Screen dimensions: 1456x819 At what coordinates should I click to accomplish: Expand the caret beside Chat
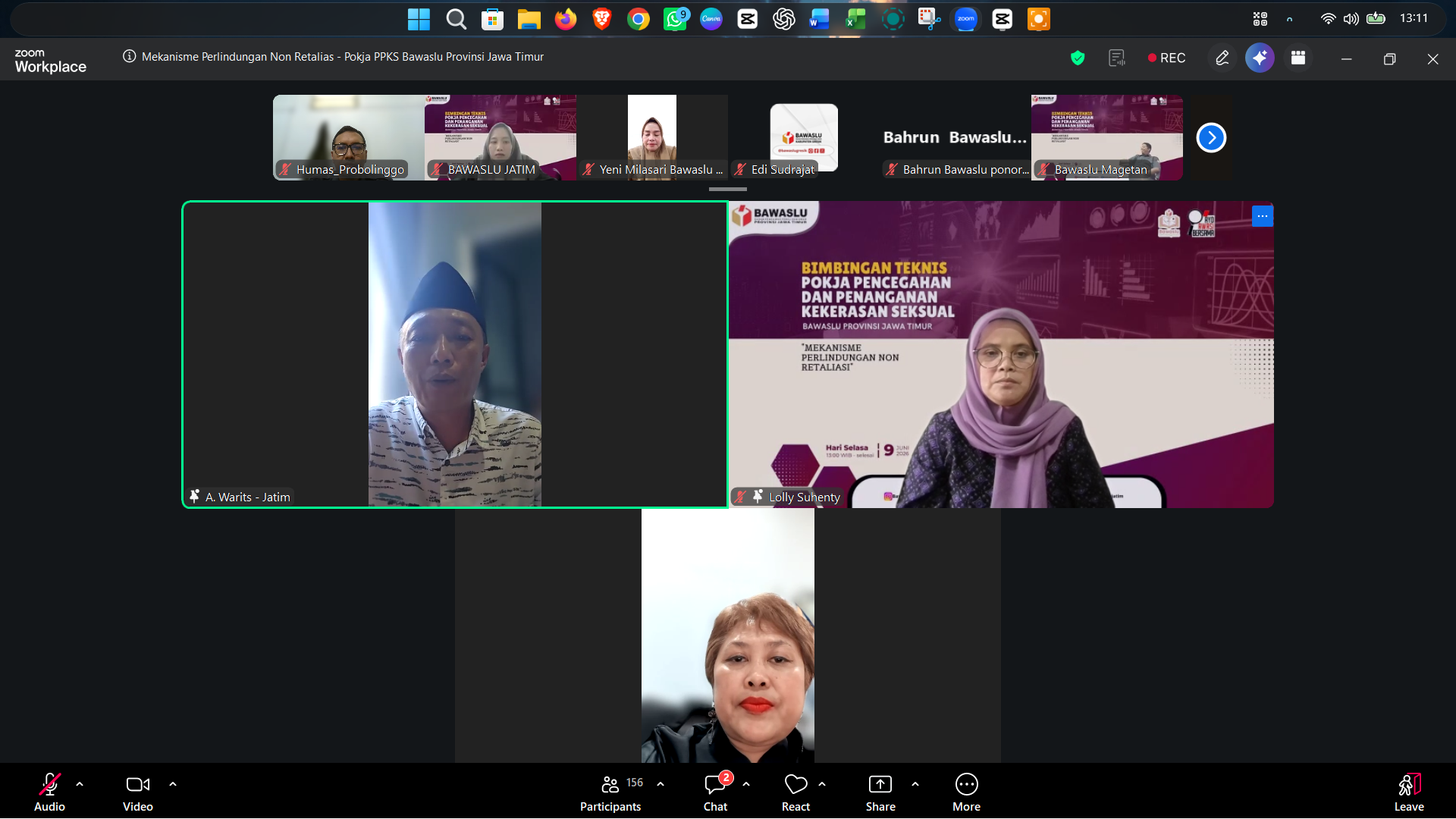(746, 784)
